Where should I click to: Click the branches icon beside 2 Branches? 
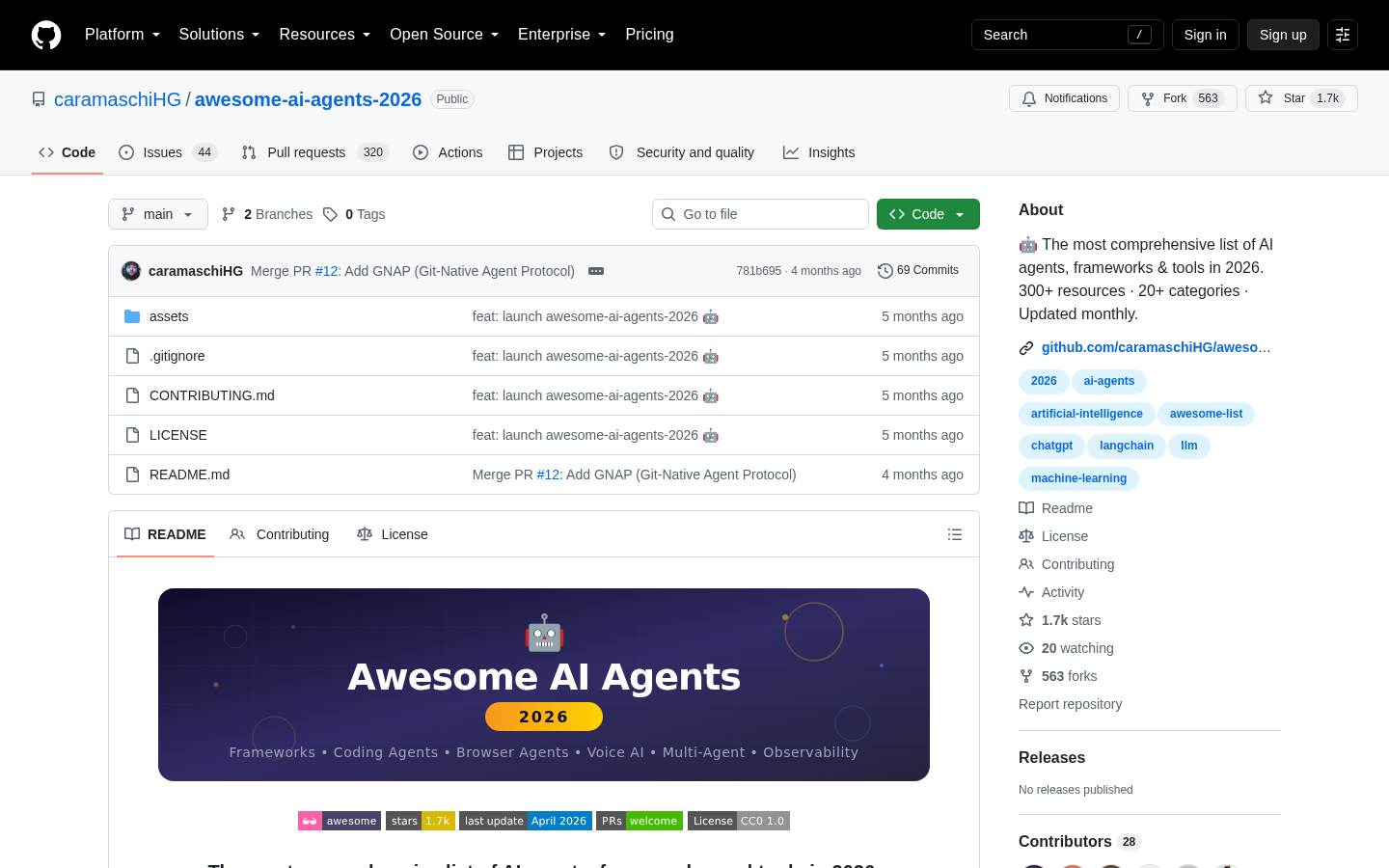(229, 214)
